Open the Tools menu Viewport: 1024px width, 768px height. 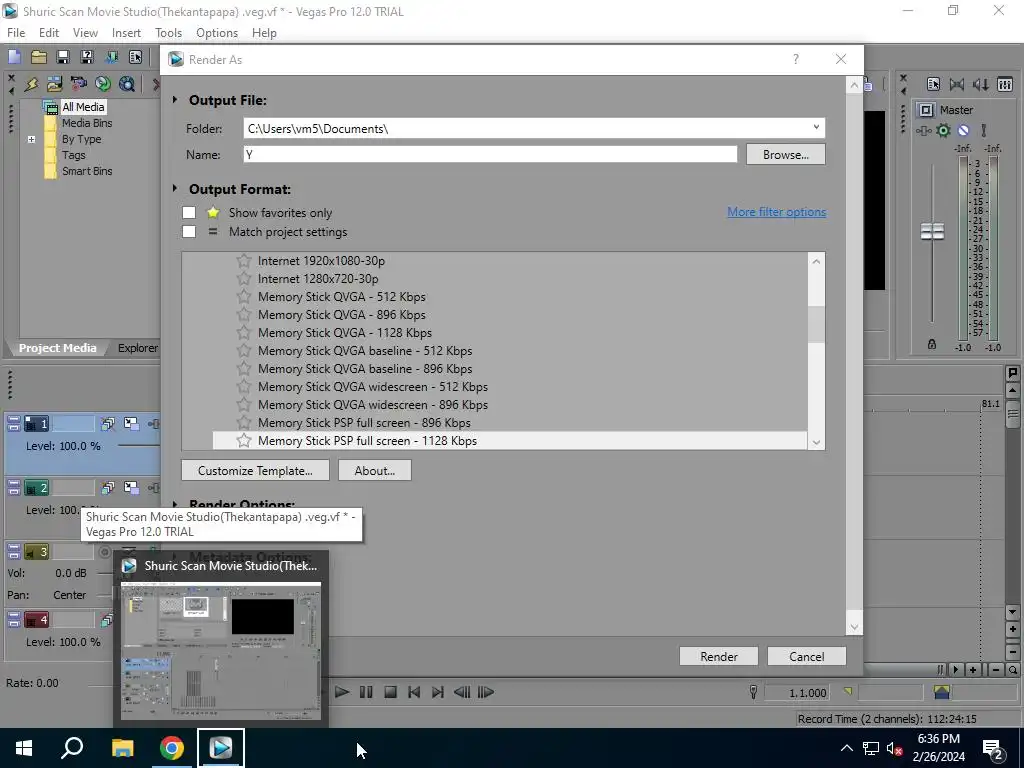[x=168, y=33]
